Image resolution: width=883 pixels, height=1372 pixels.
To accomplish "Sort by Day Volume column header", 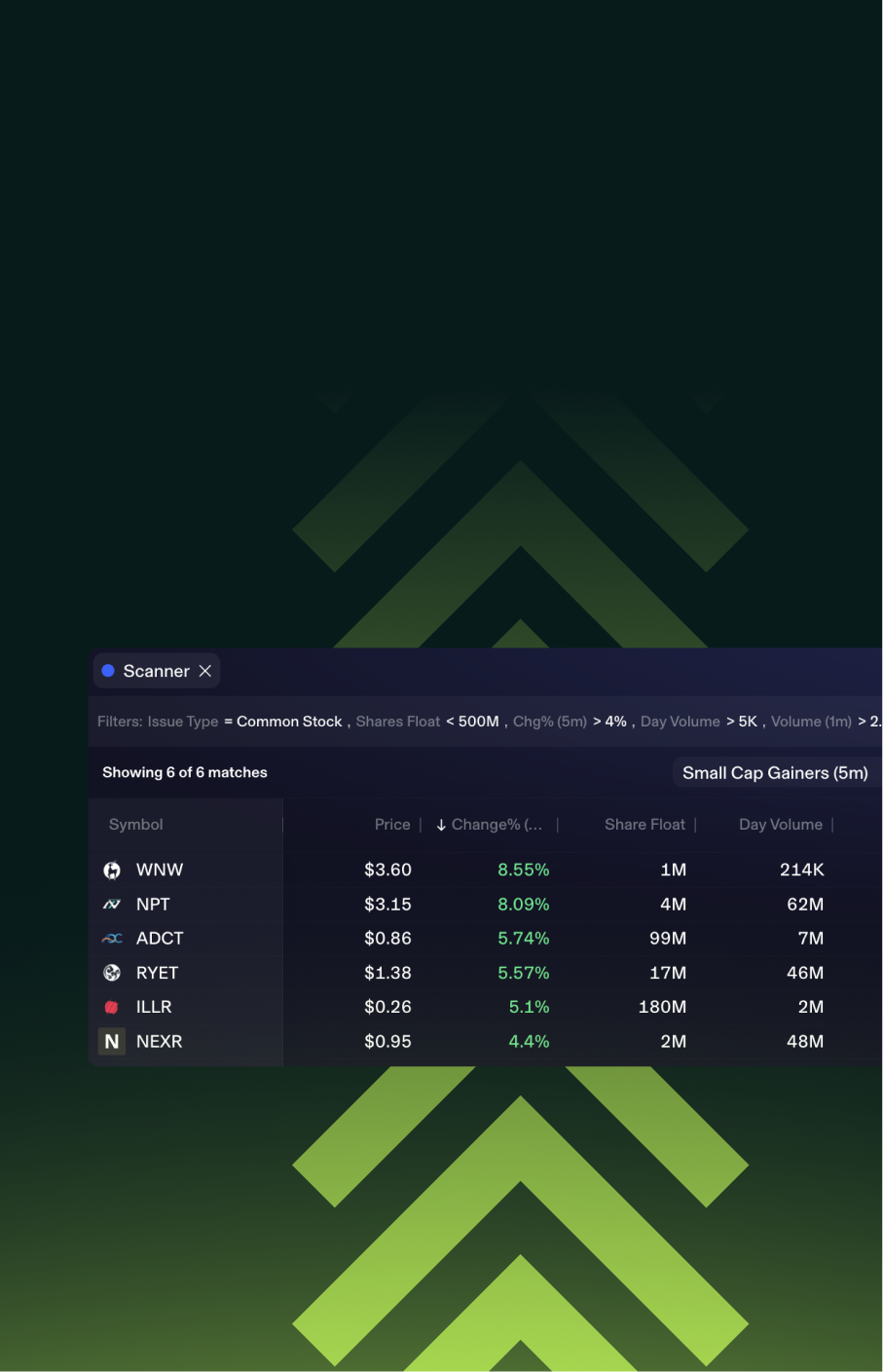I will pyautogui.click(x=781, y=825).
